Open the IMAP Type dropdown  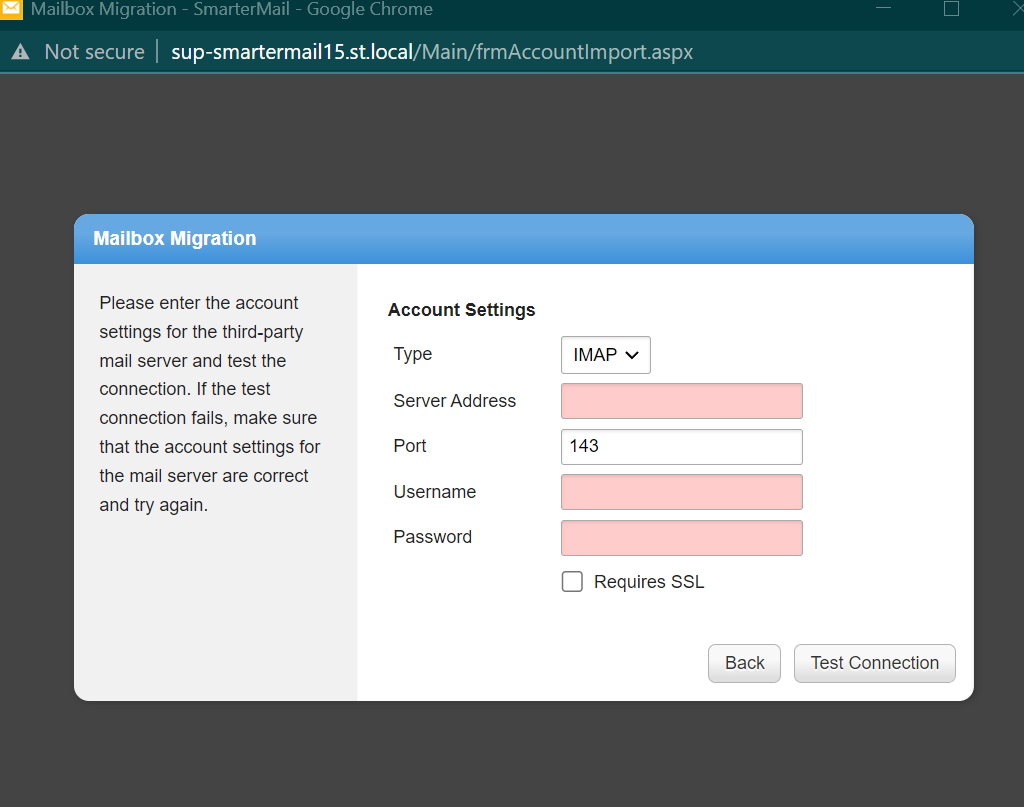[605, 355]
